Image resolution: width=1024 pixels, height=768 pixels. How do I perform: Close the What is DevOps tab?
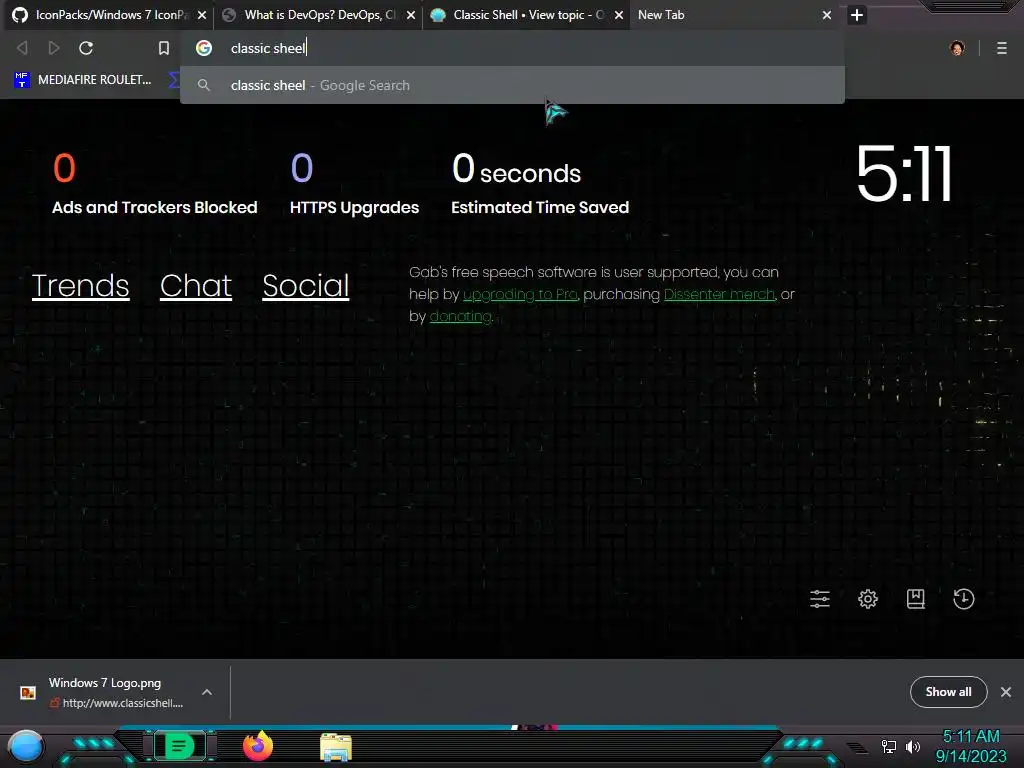pos(411,14)
